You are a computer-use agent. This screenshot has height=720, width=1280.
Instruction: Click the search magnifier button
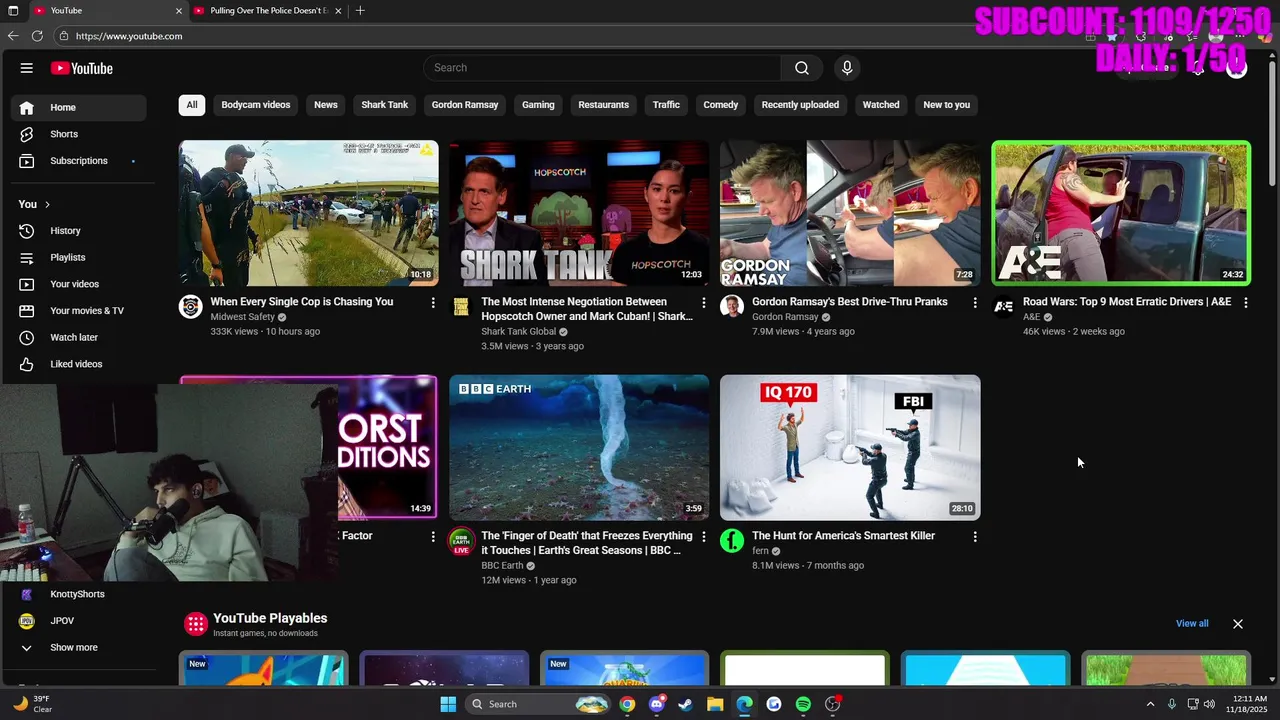802,68
